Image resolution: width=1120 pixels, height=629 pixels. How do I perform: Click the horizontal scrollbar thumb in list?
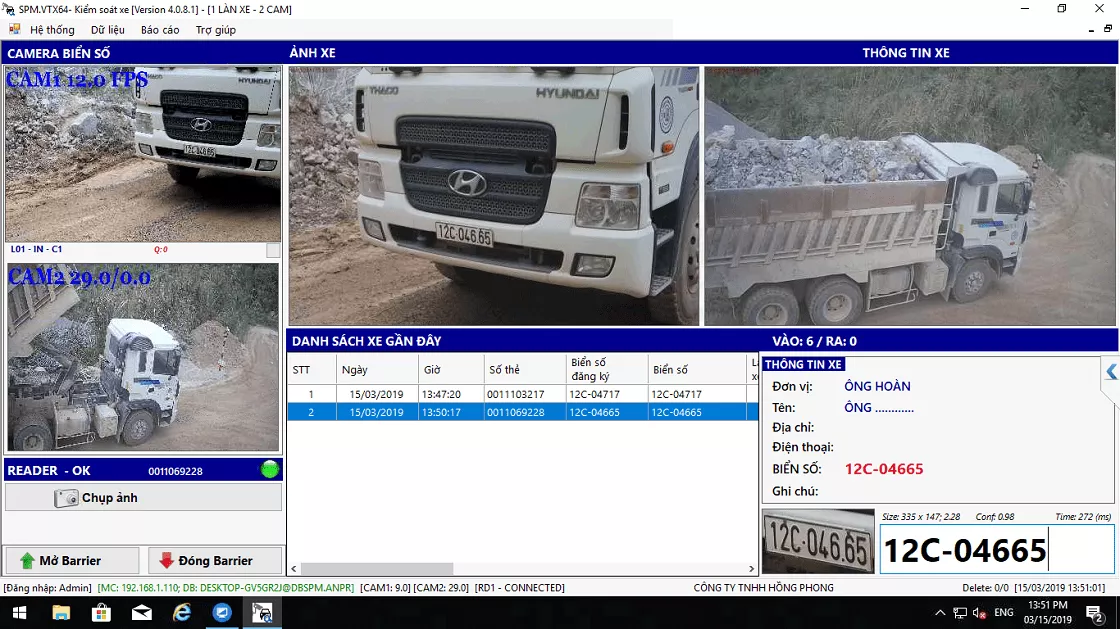(x=376, y=569)
